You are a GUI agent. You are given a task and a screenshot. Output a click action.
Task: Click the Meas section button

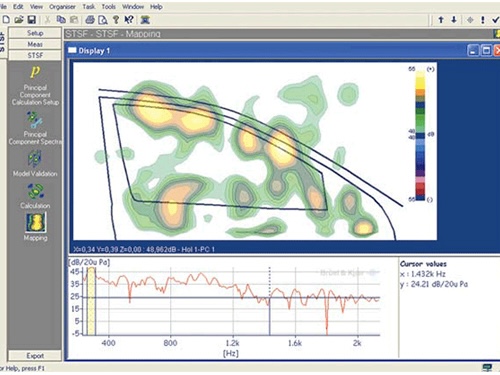pyautogui.click(x=35, y=44)
